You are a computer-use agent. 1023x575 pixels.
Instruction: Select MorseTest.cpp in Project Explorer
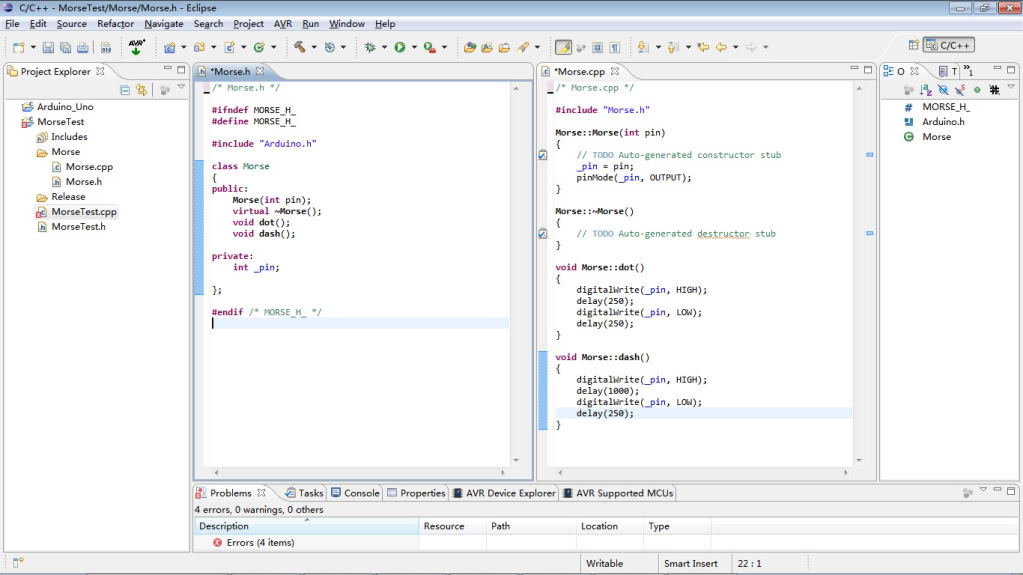pos(84,212)
